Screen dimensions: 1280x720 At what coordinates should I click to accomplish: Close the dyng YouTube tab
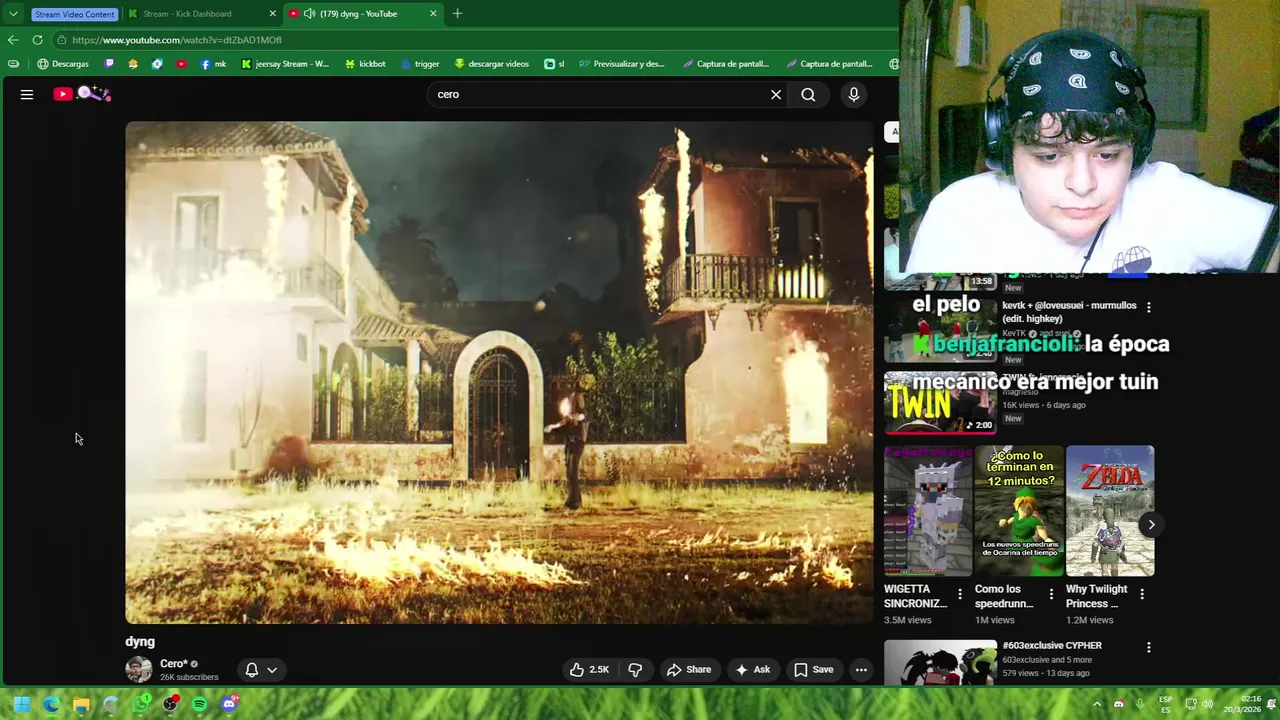pyautogui.click(x=433, y=14)
